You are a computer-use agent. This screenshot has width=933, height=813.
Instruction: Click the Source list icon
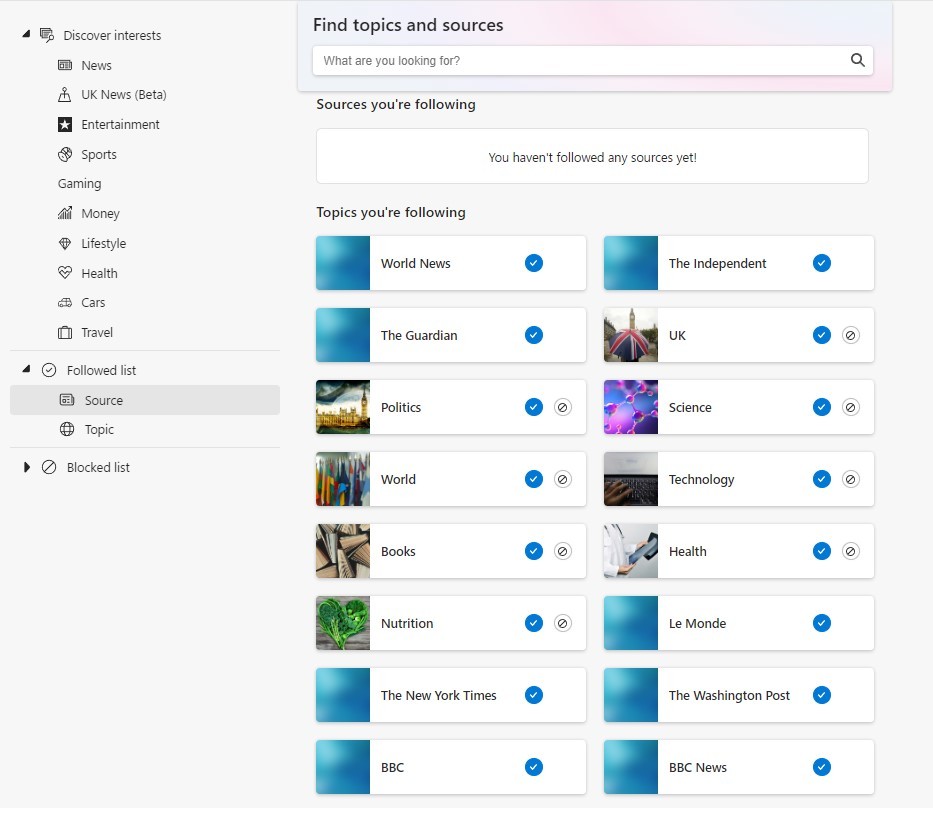[x=67, y=400]
